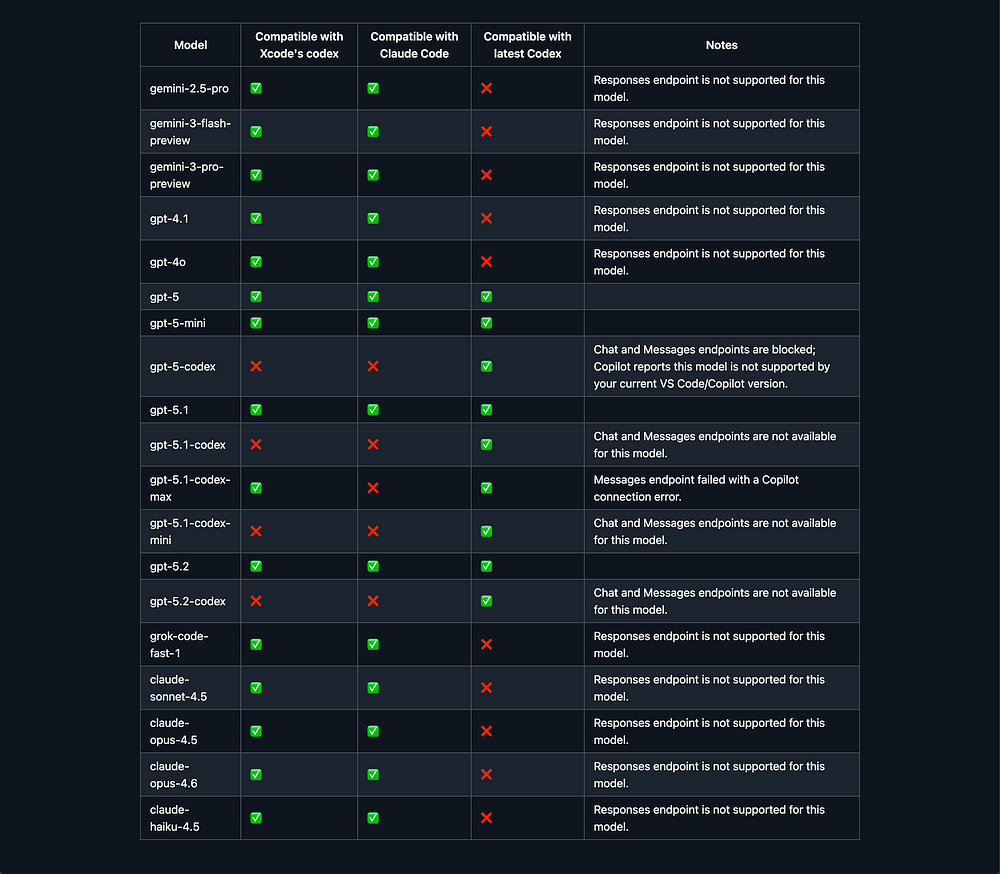This screenshot has width=1000, height=874.
Task: Click the 'Compatible with Claude Code' header
Action: click(415, 45)
